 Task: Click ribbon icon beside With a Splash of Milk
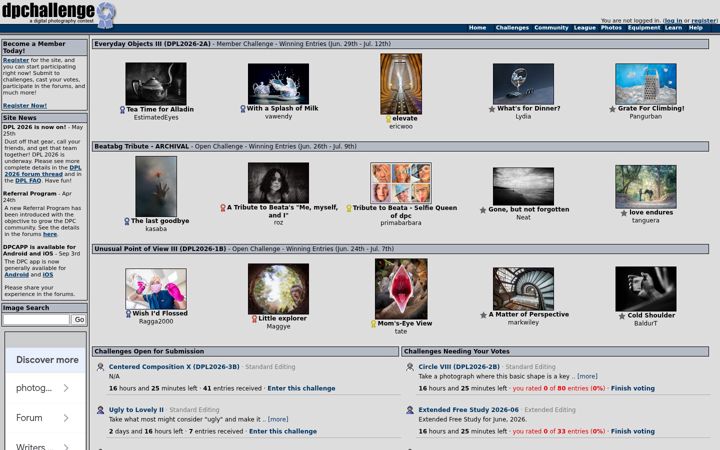pyautogui.click(x=242, y=109)
